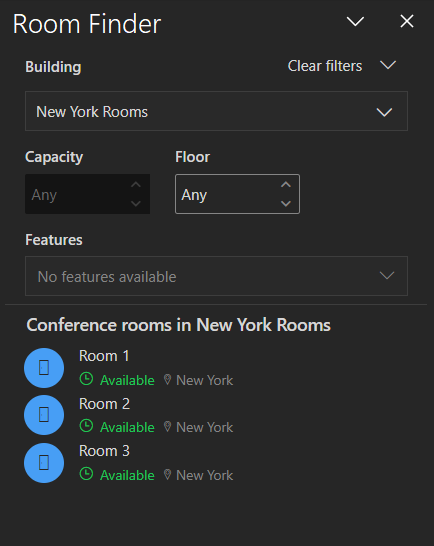Screen dimensions: 434x546
Task: Click the Capacity up arrow
Action: tap(136, 185)
